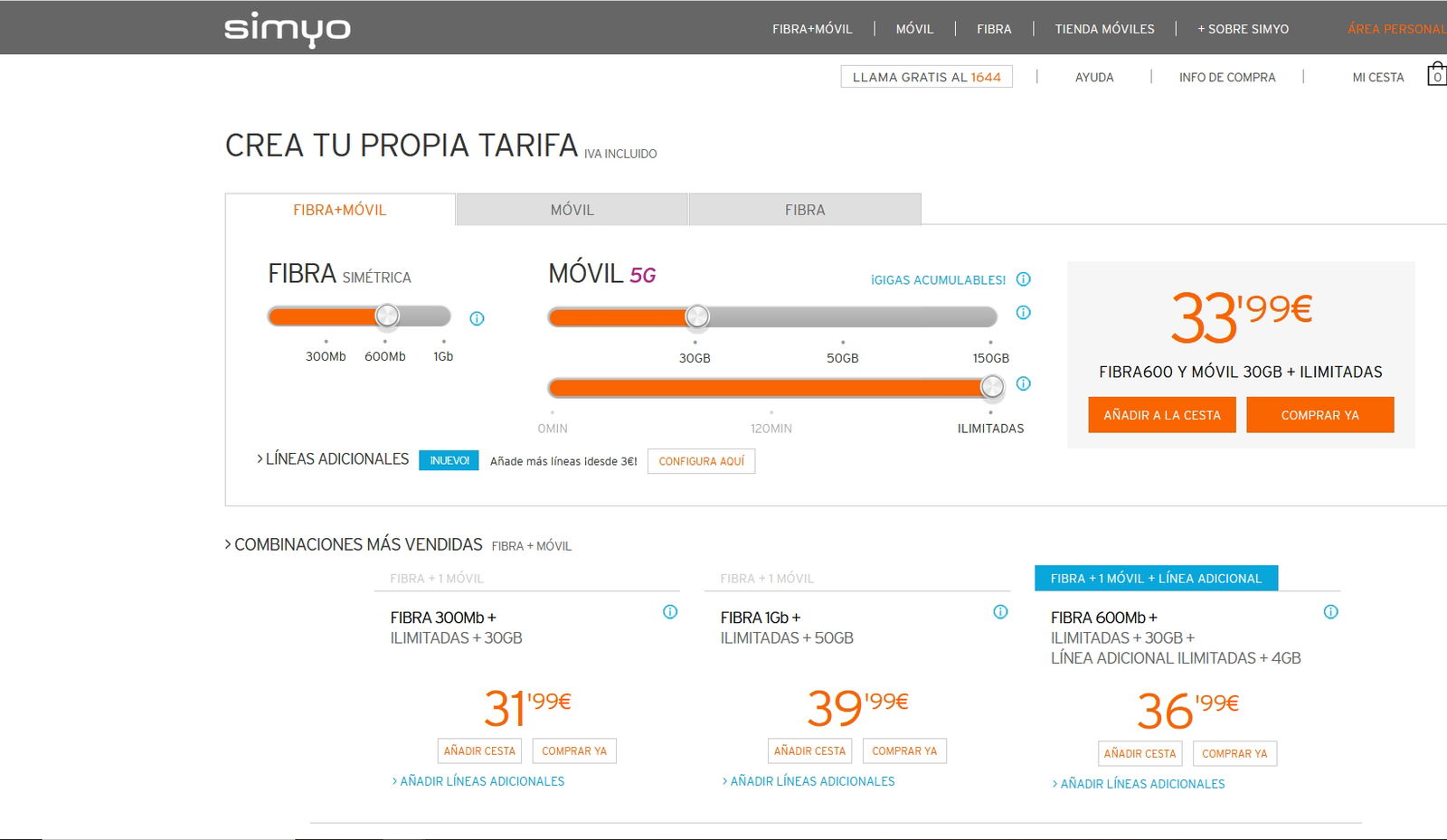Select 50GB mobile data option
This screenshot has width=1447, height=840.
(x=843, y=358)
